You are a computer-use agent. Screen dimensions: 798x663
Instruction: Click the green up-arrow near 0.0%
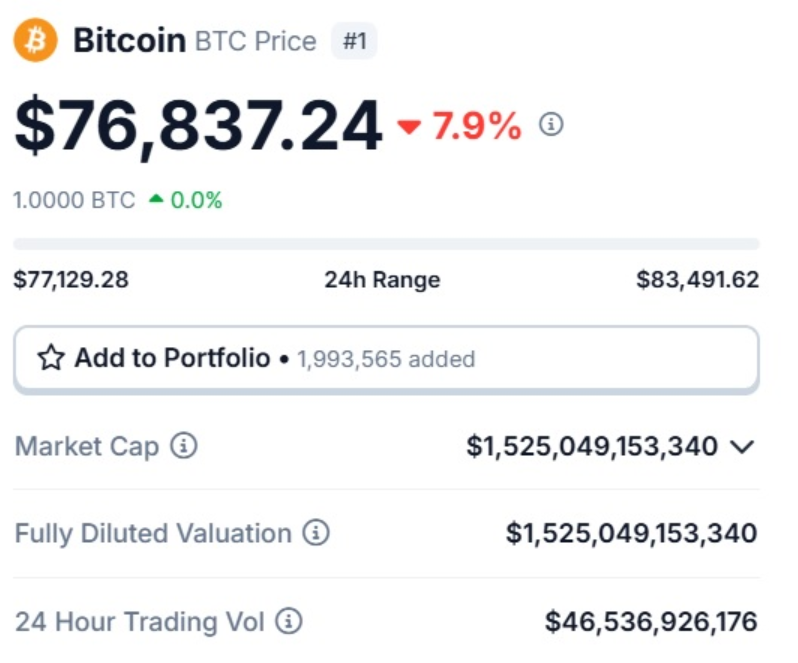pos(156,200)
